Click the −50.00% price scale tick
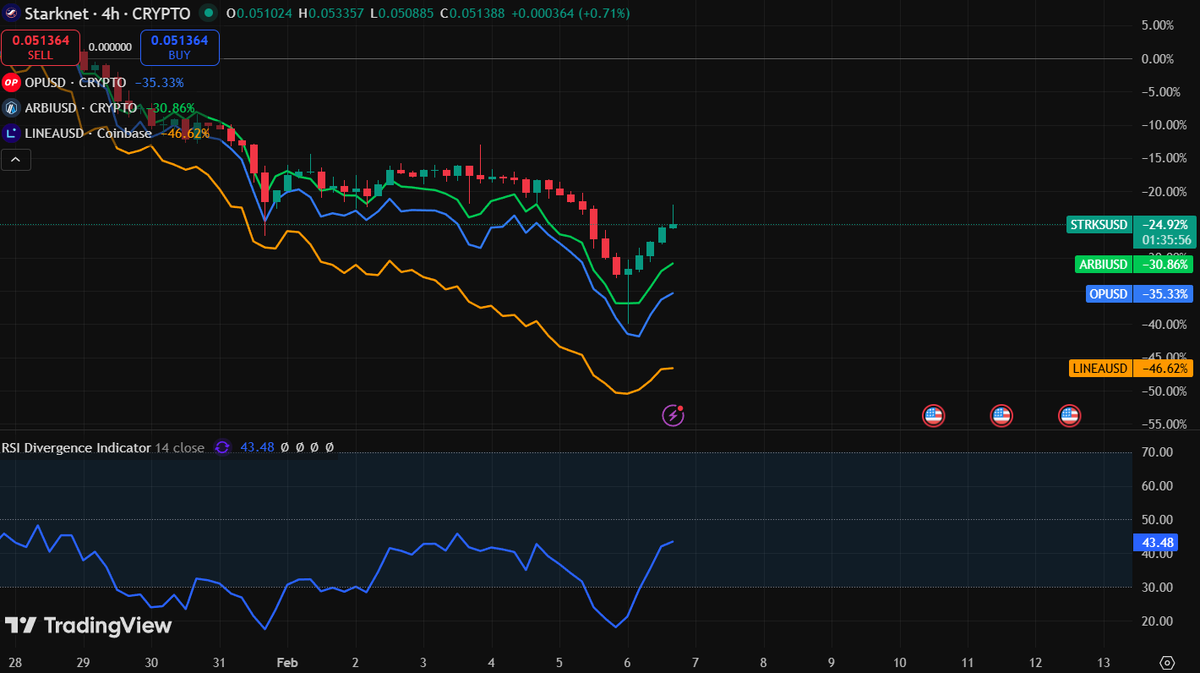This screenshot has width=1200, height=673. (x=1165, y=390)
